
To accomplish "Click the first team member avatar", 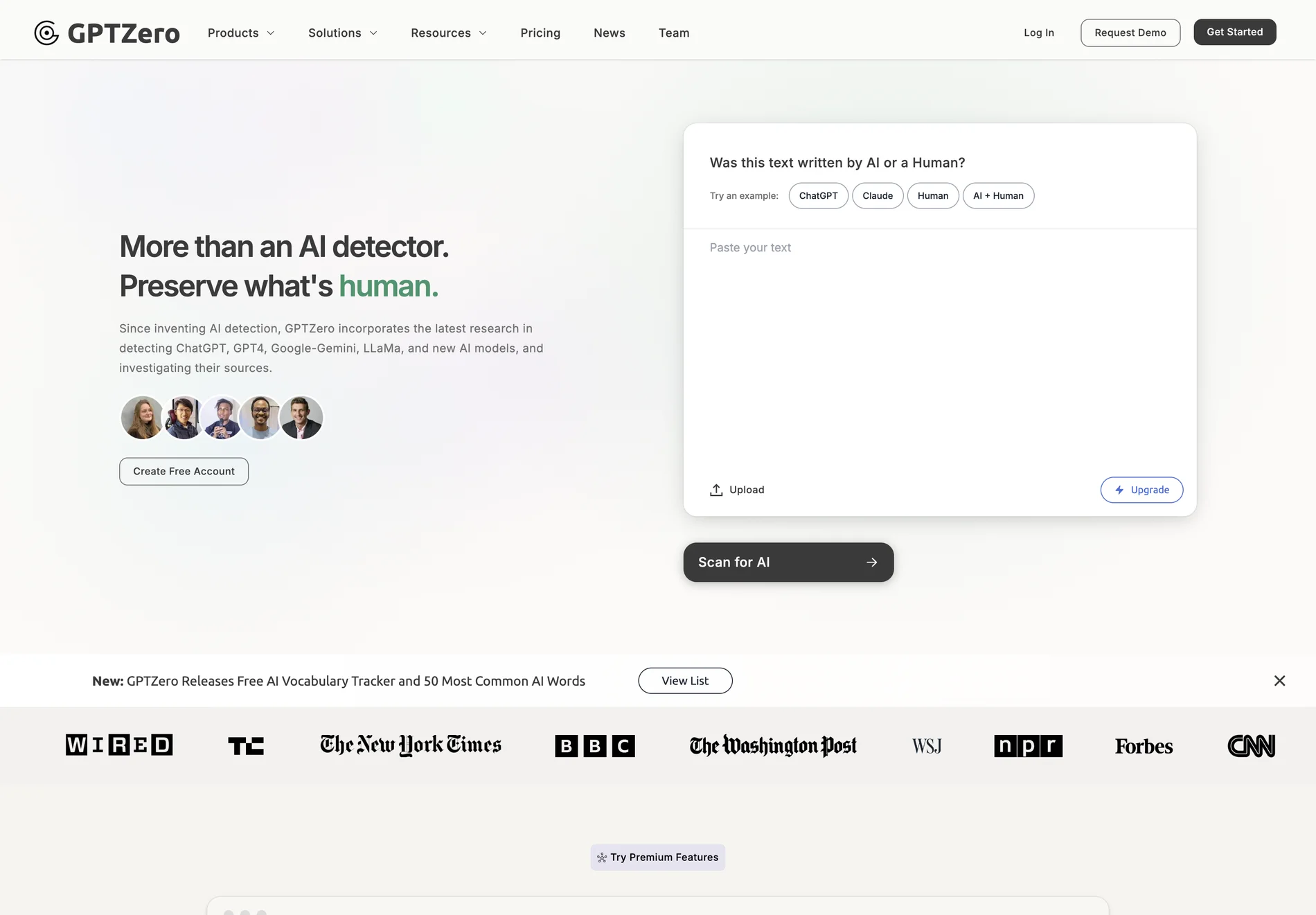I will pos(141,417).
